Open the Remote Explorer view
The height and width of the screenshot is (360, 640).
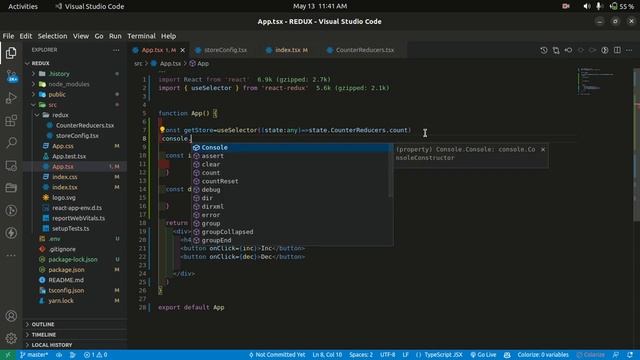point(11,165)
